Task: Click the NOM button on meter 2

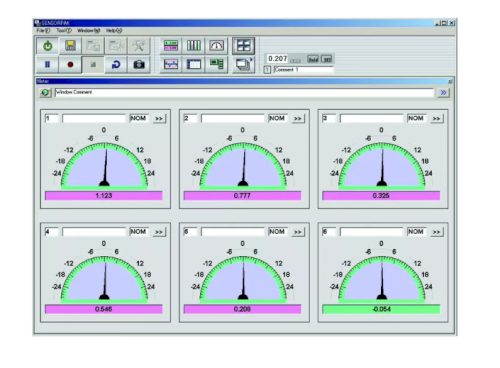Action: point(277,118)
